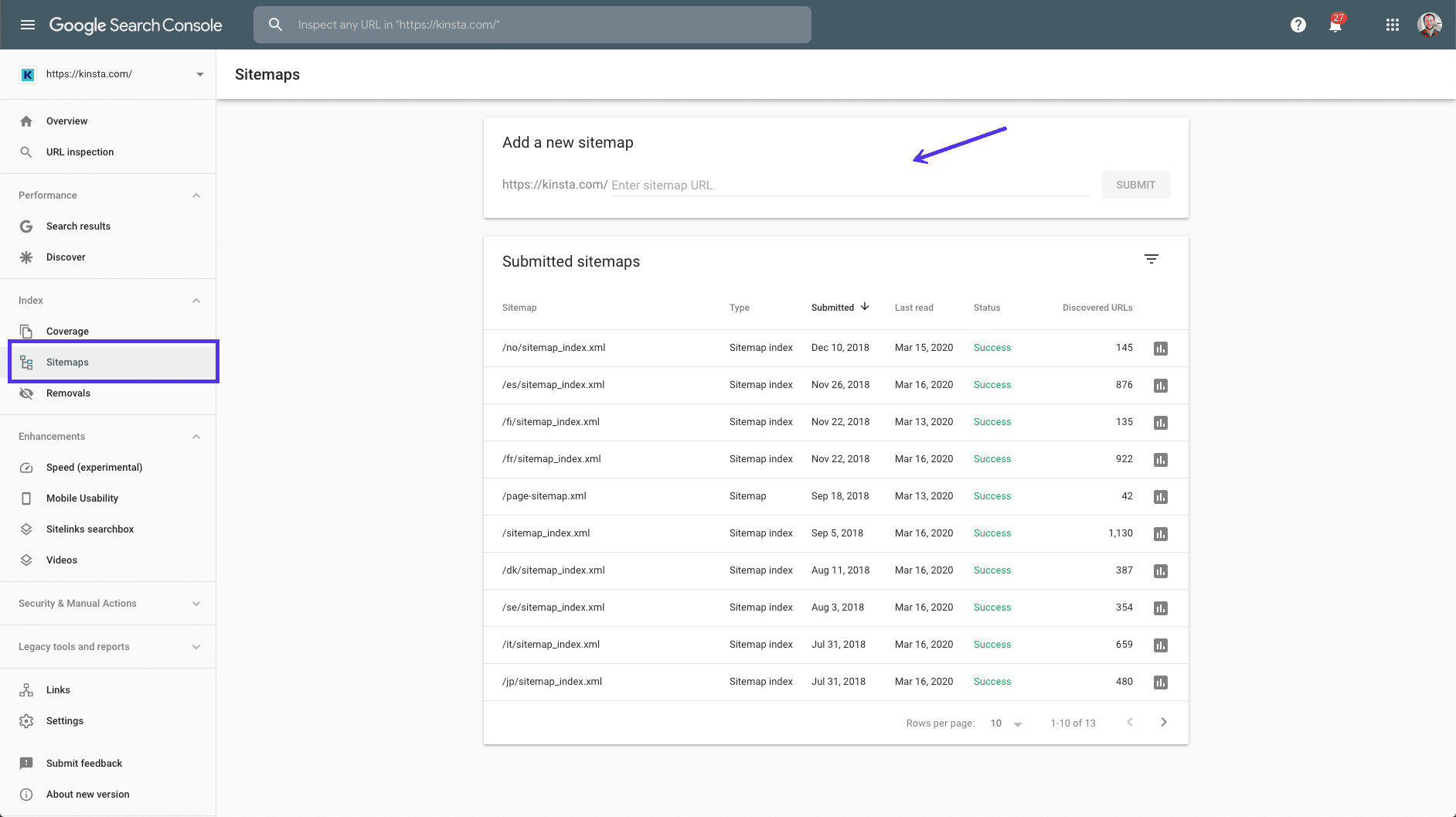Viewport: 1456px width, 817px height.
Task: Open the chart icon for the 1,130 URLs row
Action: pos(1161,534)
